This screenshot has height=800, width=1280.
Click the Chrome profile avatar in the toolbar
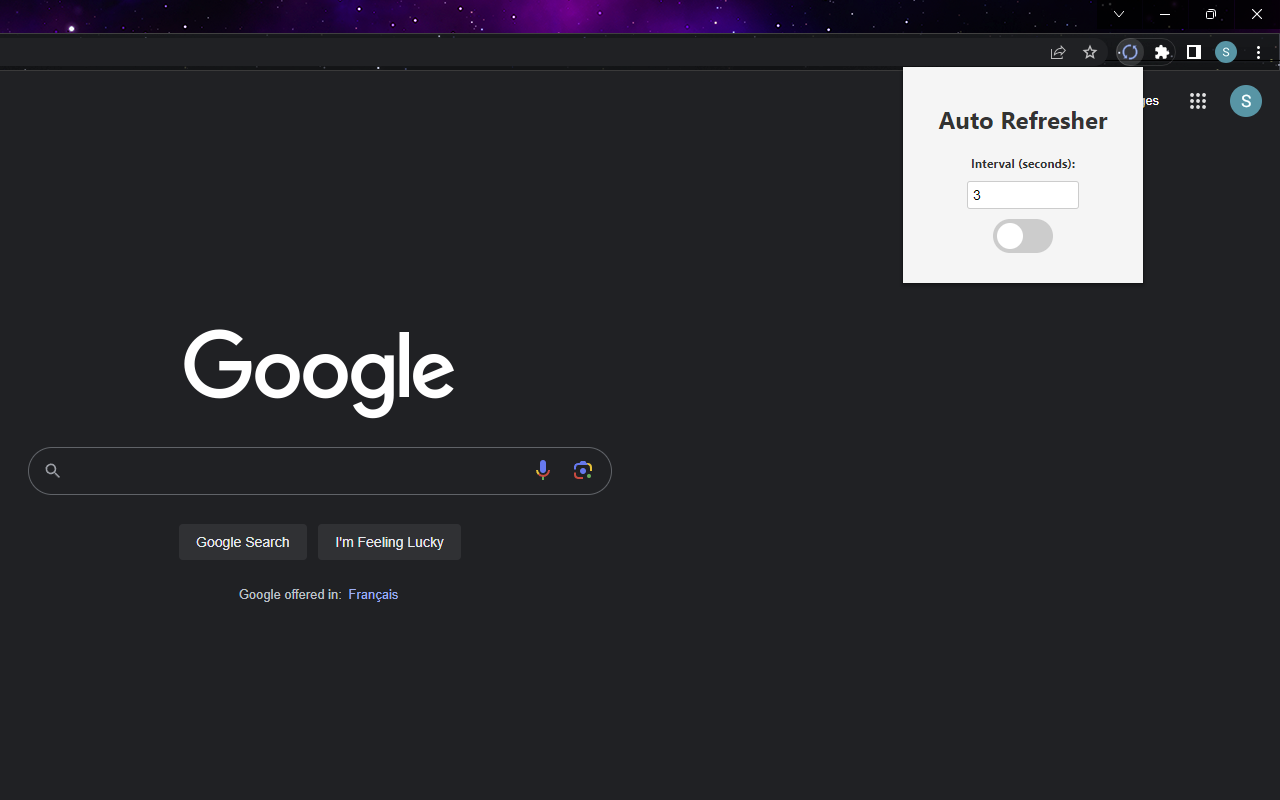coord(1225,52)
